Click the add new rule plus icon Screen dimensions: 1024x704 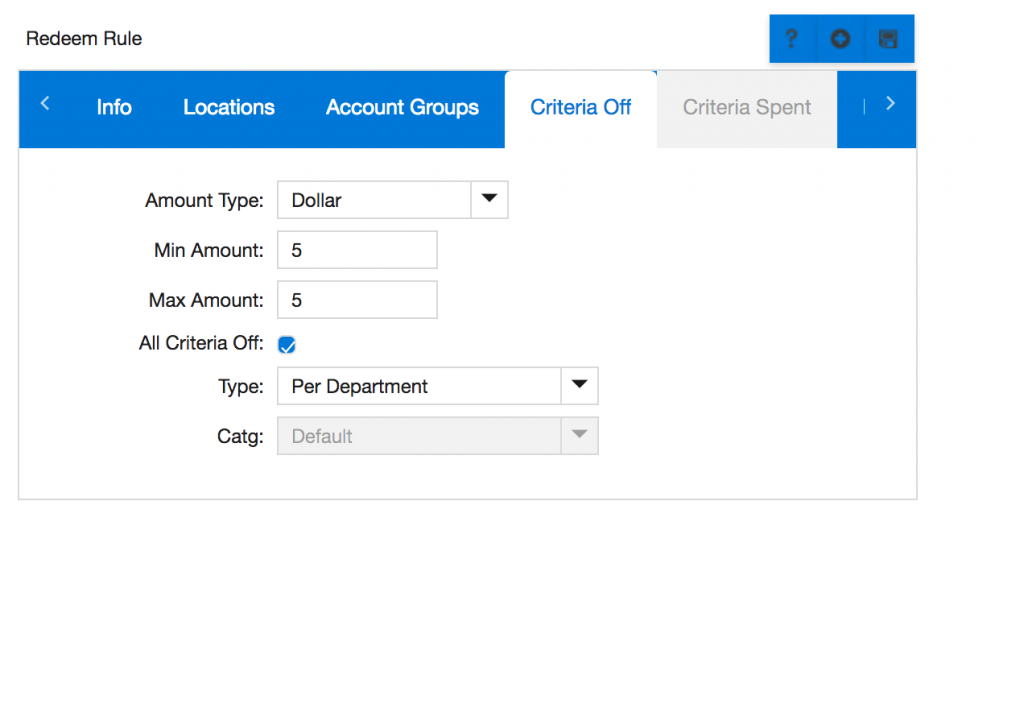[x=840, y=39]
